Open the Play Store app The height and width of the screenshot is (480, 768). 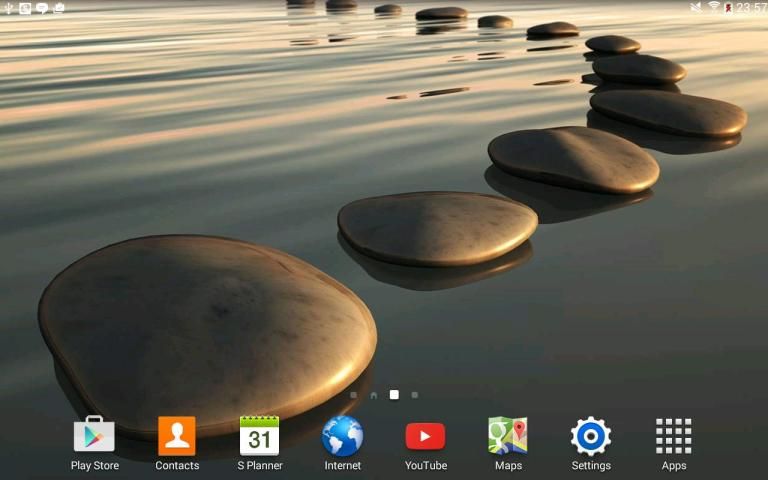pyautogui.click(x=94, y=437)
